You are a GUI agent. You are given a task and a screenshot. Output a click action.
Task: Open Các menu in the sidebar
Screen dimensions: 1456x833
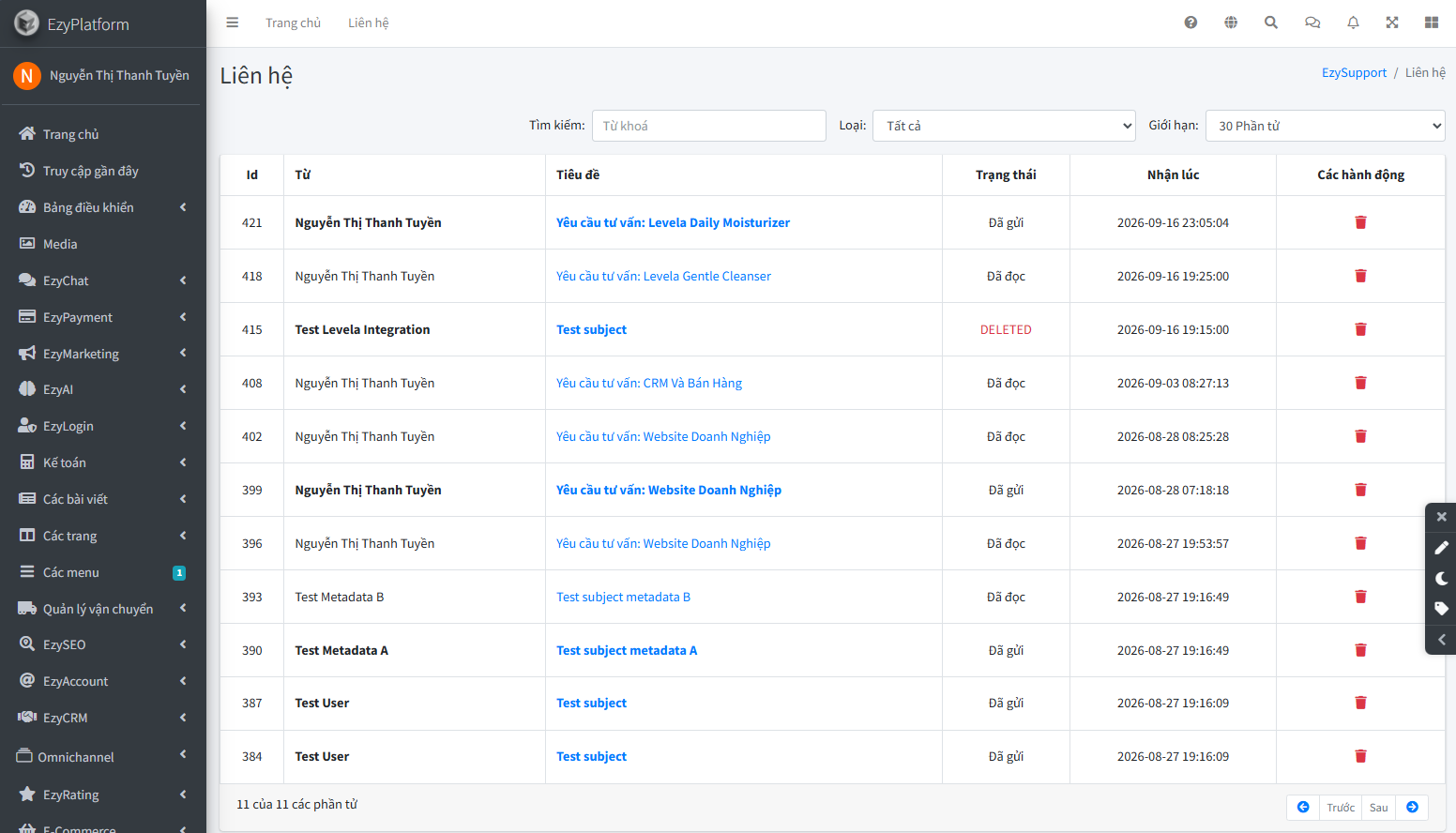pos(103,572)
